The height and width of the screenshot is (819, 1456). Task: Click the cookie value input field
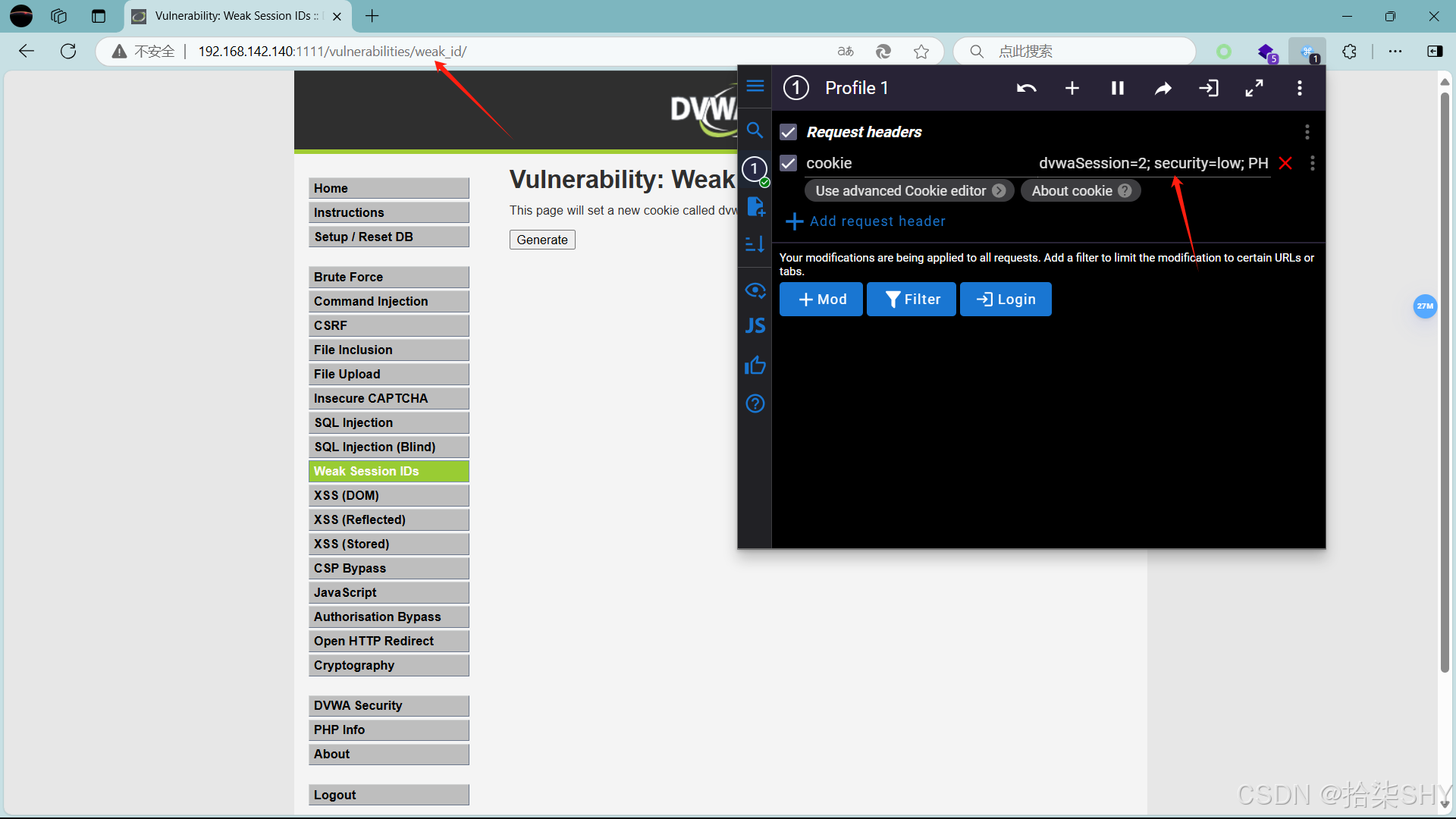tap(1153, 163)
